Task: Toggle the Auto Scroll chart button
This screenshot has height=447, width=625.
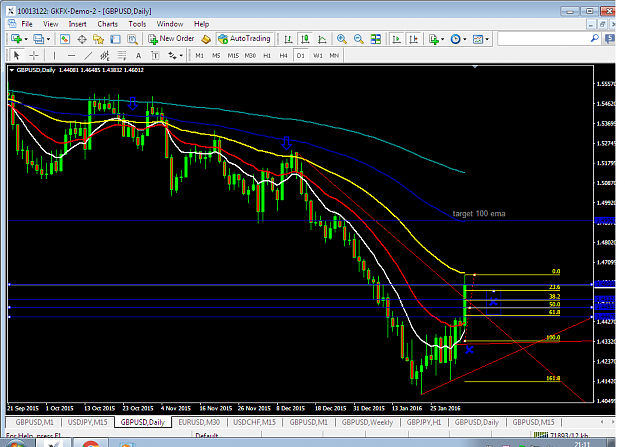Action: point(397,39)
